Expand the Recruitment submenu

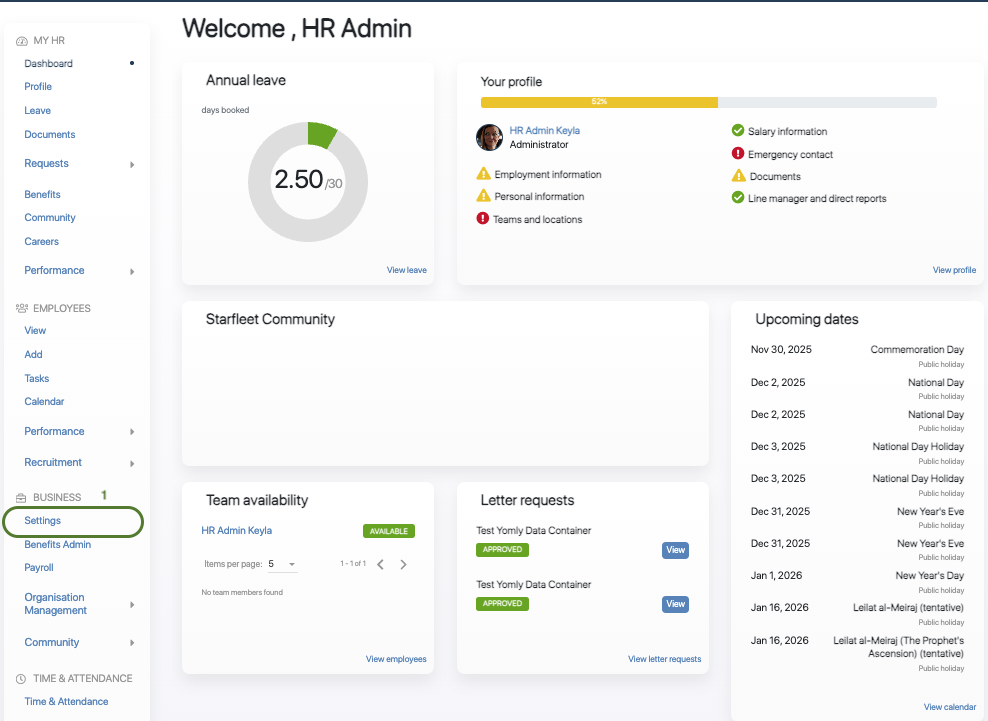tap(132, 463)
